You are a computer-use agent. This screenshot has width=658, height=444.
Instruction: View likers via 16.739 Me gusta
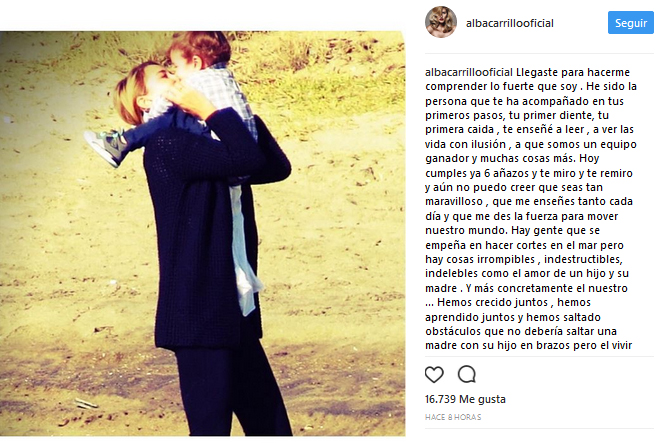point(465,399)
